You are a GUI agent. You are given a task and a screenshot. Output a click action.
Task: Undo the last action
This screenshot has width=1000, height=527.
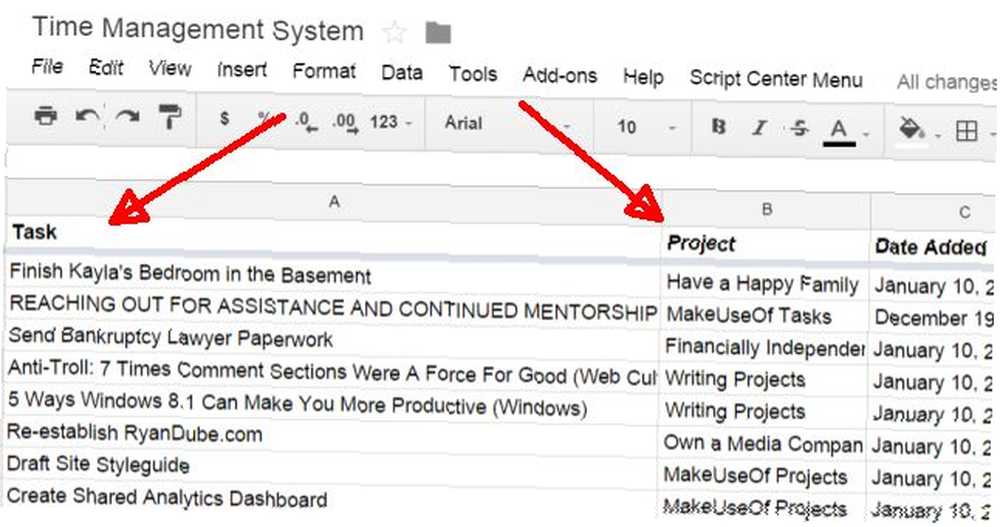tap(87, 117)
